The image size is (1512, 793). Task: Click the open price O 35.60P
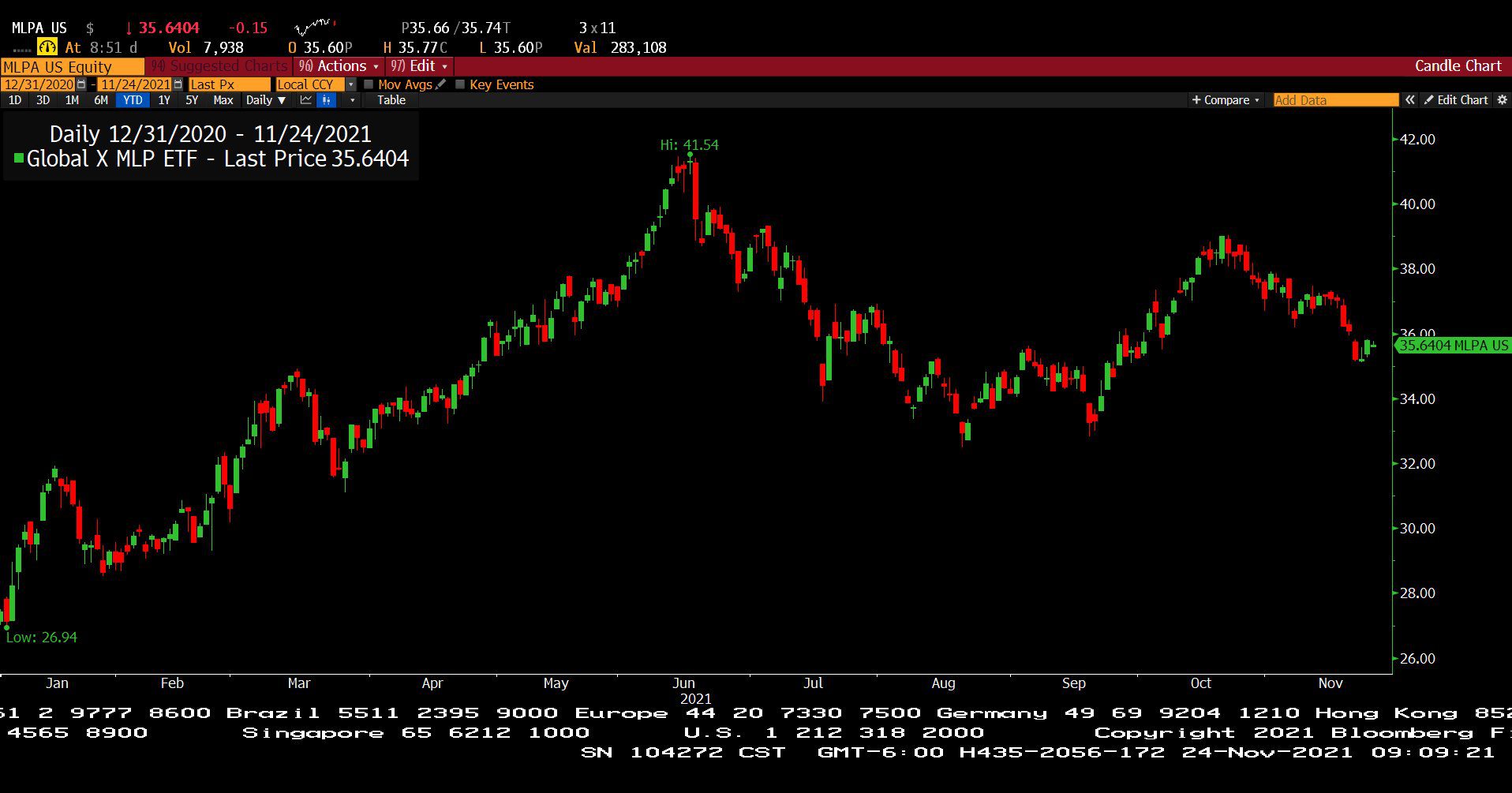tap(320, 47)
